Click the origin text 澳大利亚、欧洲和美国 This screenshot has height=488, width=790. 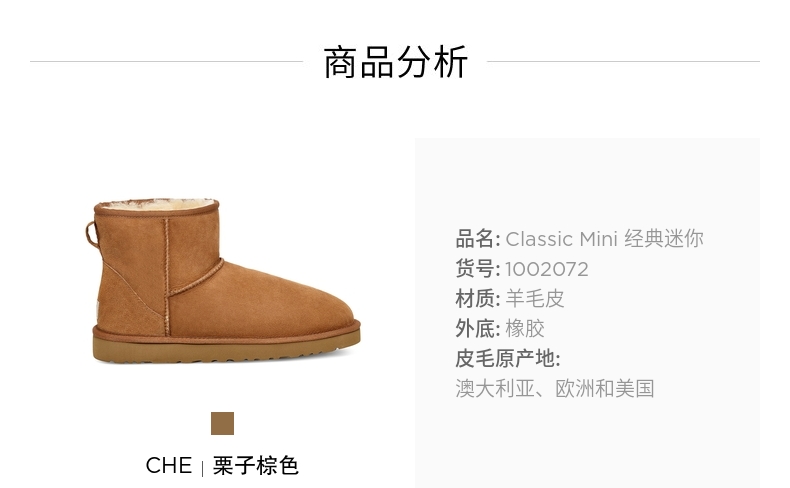pos(555,388)
